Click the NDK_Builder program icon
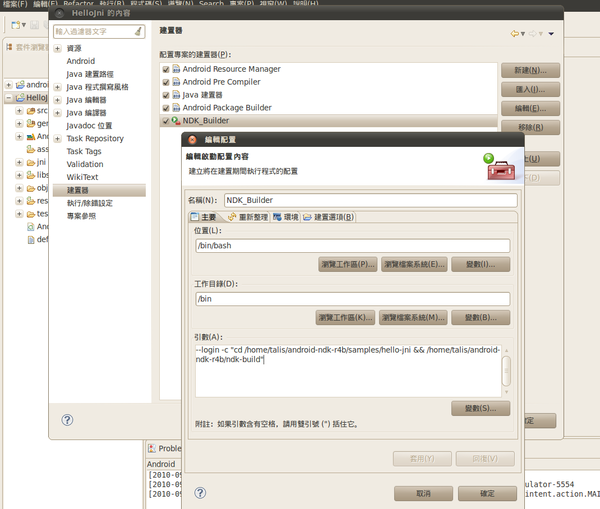Image resolution: width=600 pixels, height=509 pixels. pos(176,121)
